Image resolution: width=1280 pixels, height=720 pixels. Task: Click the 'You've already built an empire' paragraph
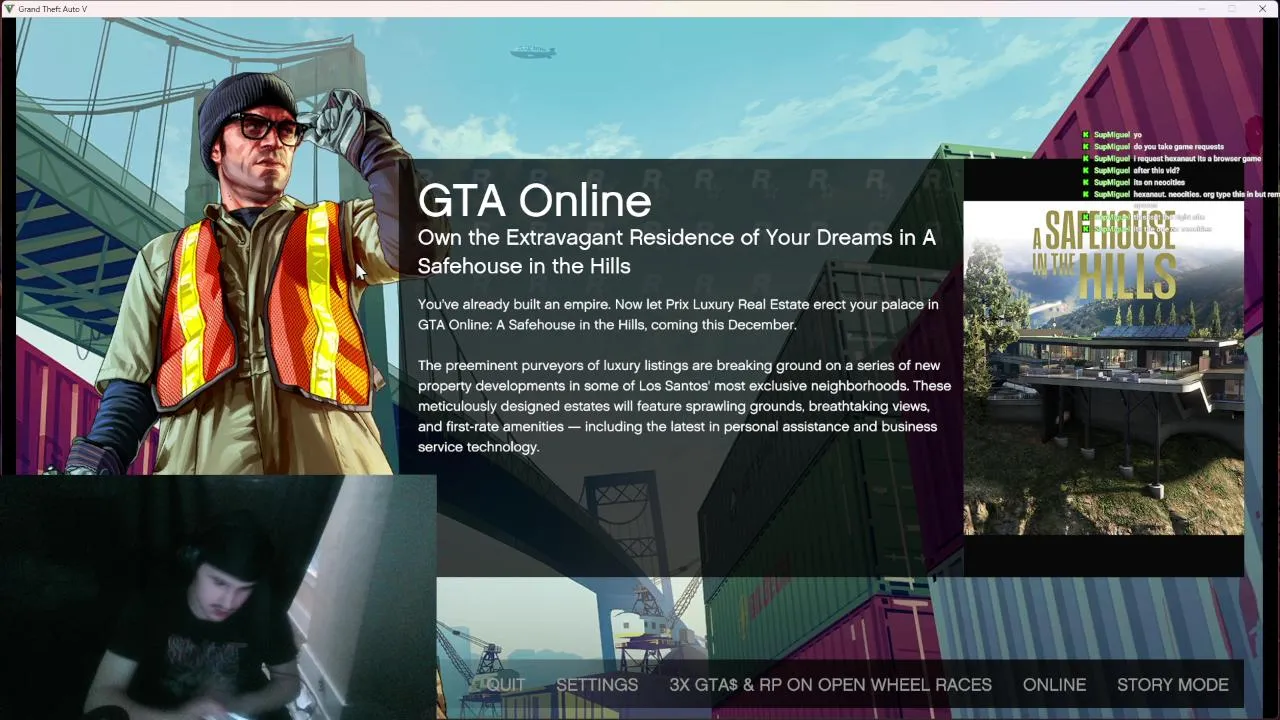point(678,314)
